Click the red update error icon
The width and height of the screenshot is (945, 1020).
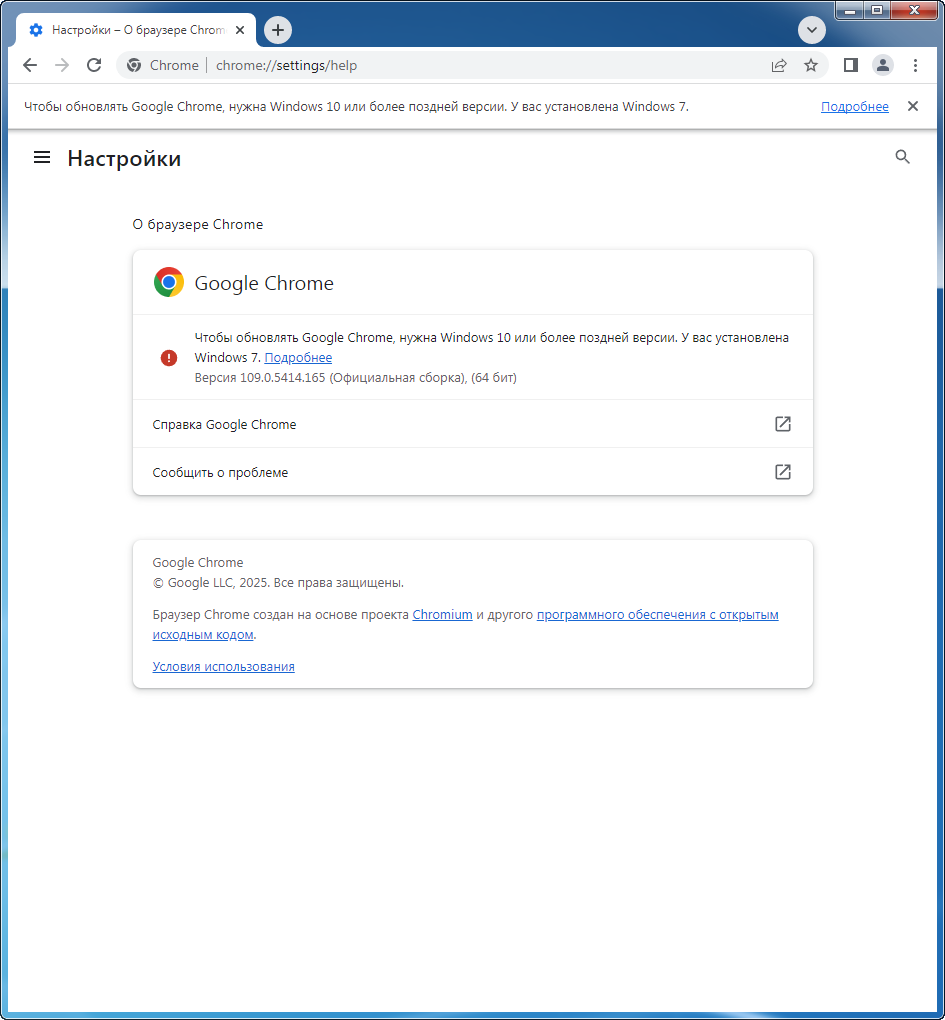point(168,358)
